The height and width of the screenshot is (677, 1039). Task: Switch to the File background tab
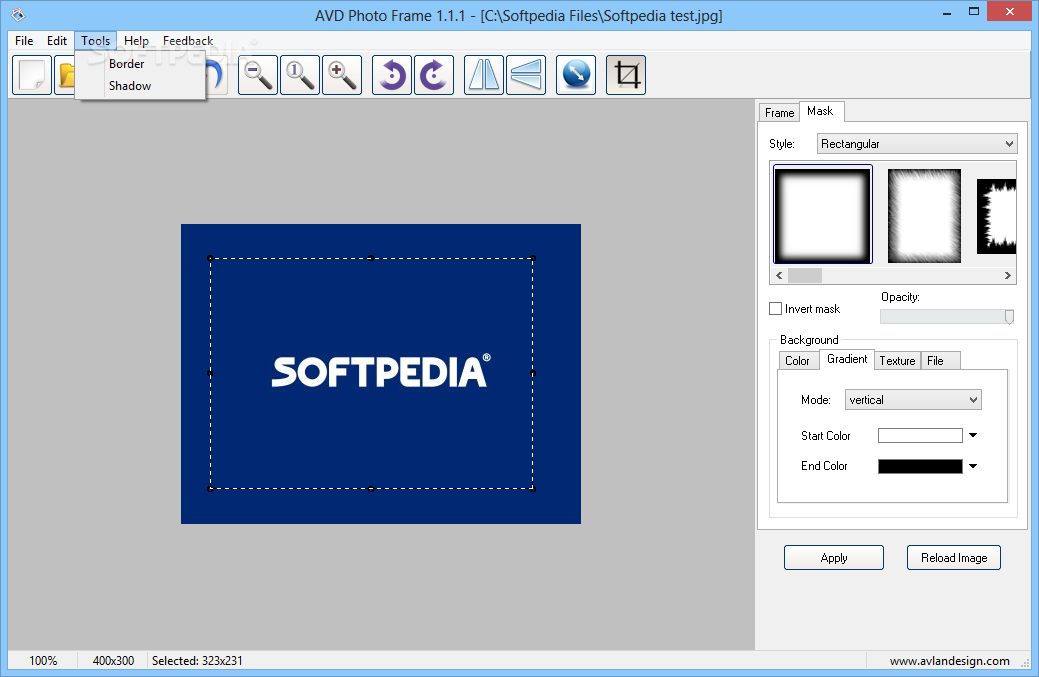(940, 360)
